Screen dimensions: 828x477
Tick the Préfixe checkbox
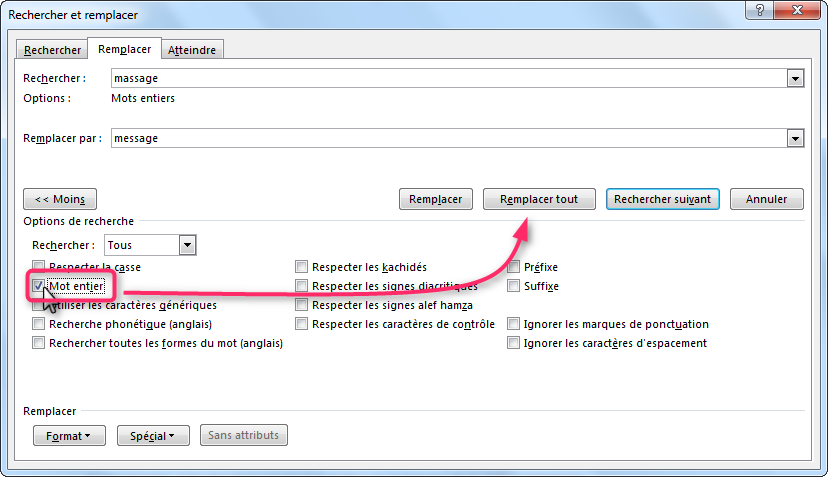coord(514,267)
